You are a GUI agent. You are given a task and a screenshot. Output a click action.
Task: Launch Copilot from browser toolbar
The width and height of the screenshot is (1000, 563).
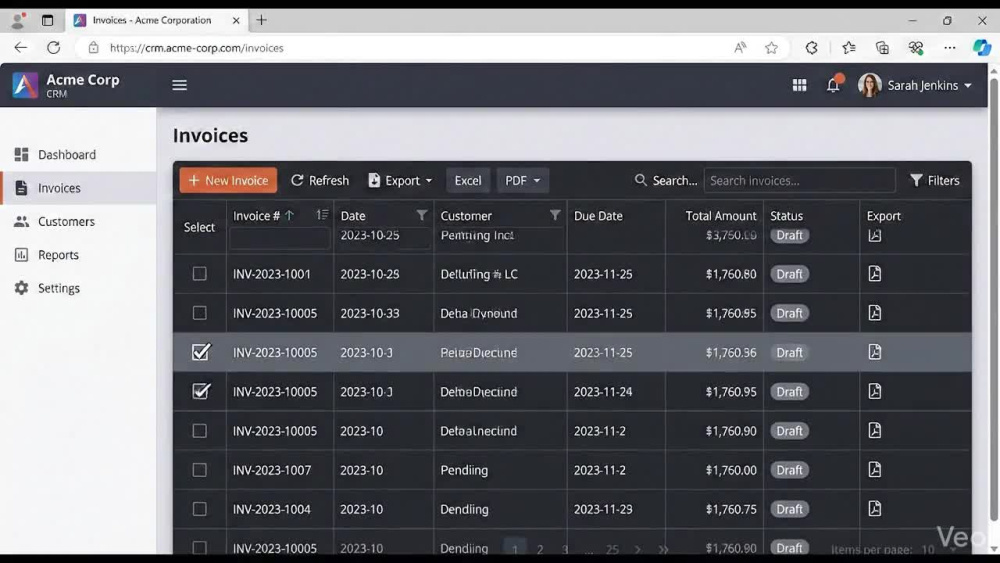coord(982,48)
